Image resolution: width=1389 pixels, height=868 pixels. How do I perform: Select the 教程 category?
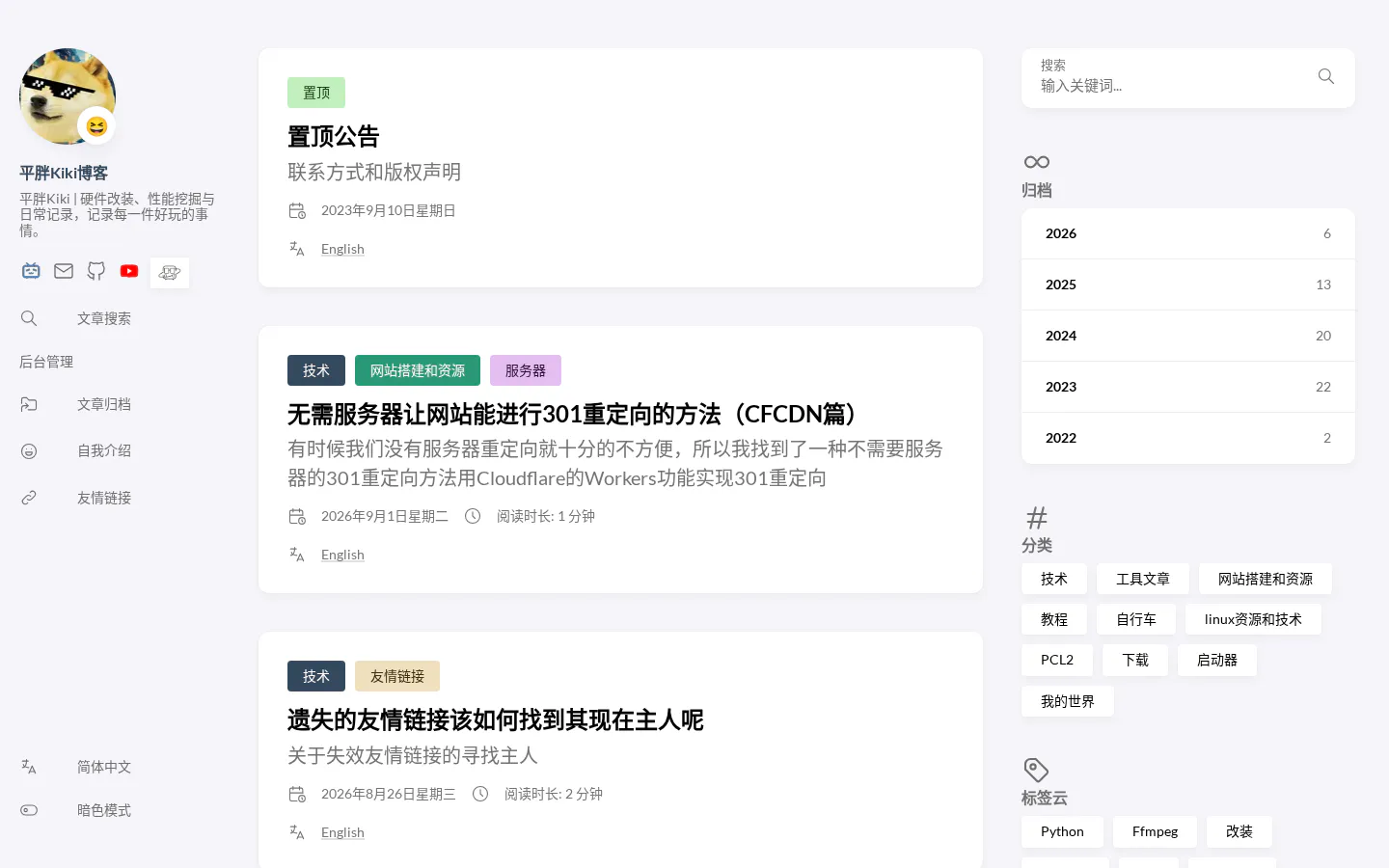1054,619
